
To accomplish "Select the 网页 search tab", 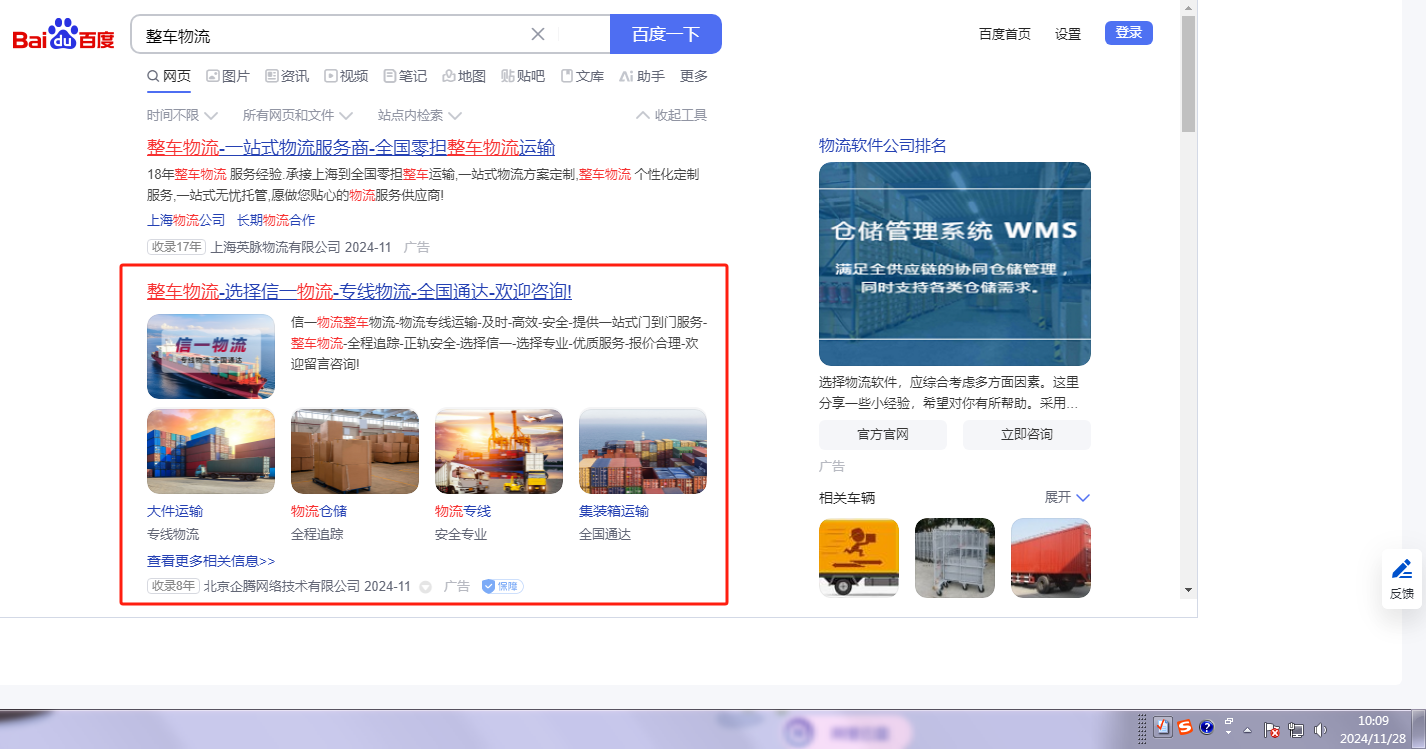I will click(169, 76).
